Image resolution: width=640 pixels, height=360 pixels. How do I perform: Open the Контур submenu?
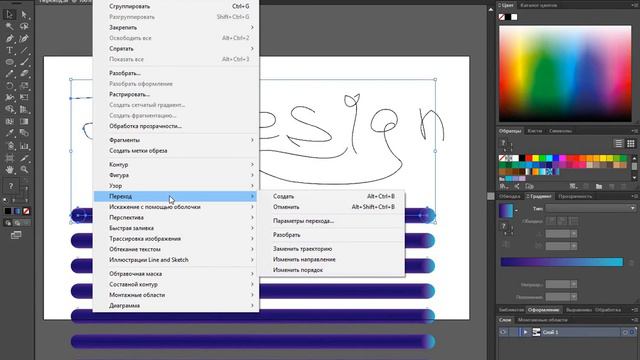(x=176, y=164)
